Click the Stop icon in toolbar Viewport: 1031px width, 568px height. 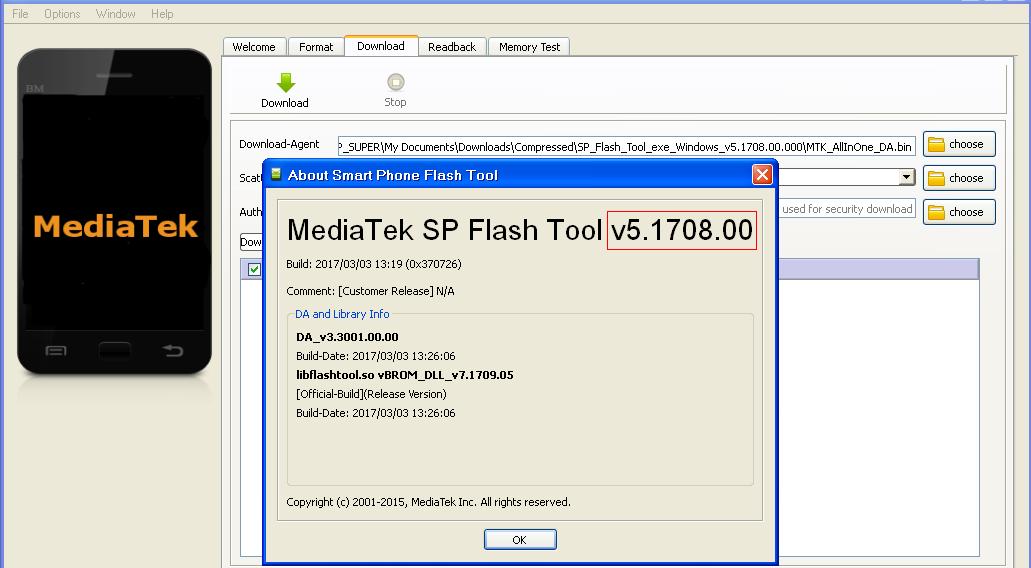click(x=395, y=82)
